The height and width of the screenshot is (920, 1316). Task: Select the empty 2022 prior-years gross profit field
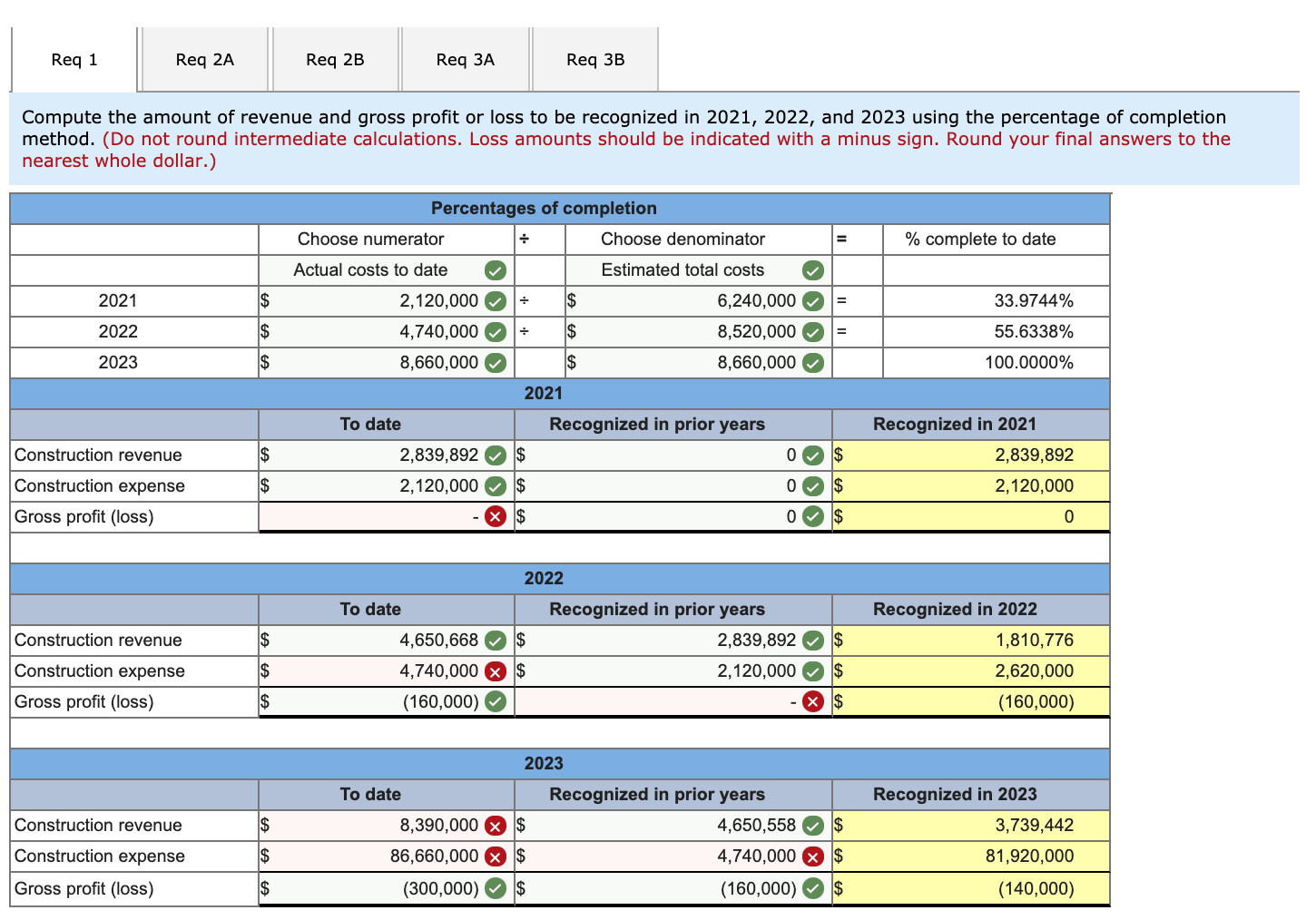[673, 702]
